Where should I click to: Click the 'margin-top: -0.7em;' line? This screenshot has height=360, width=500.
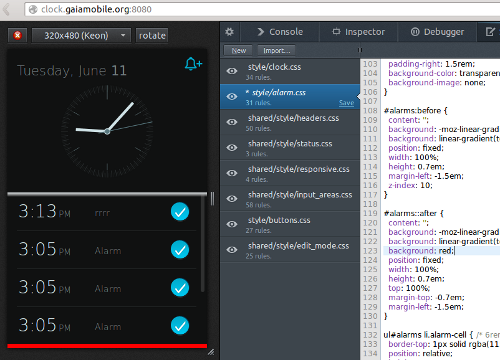point(426,297)
